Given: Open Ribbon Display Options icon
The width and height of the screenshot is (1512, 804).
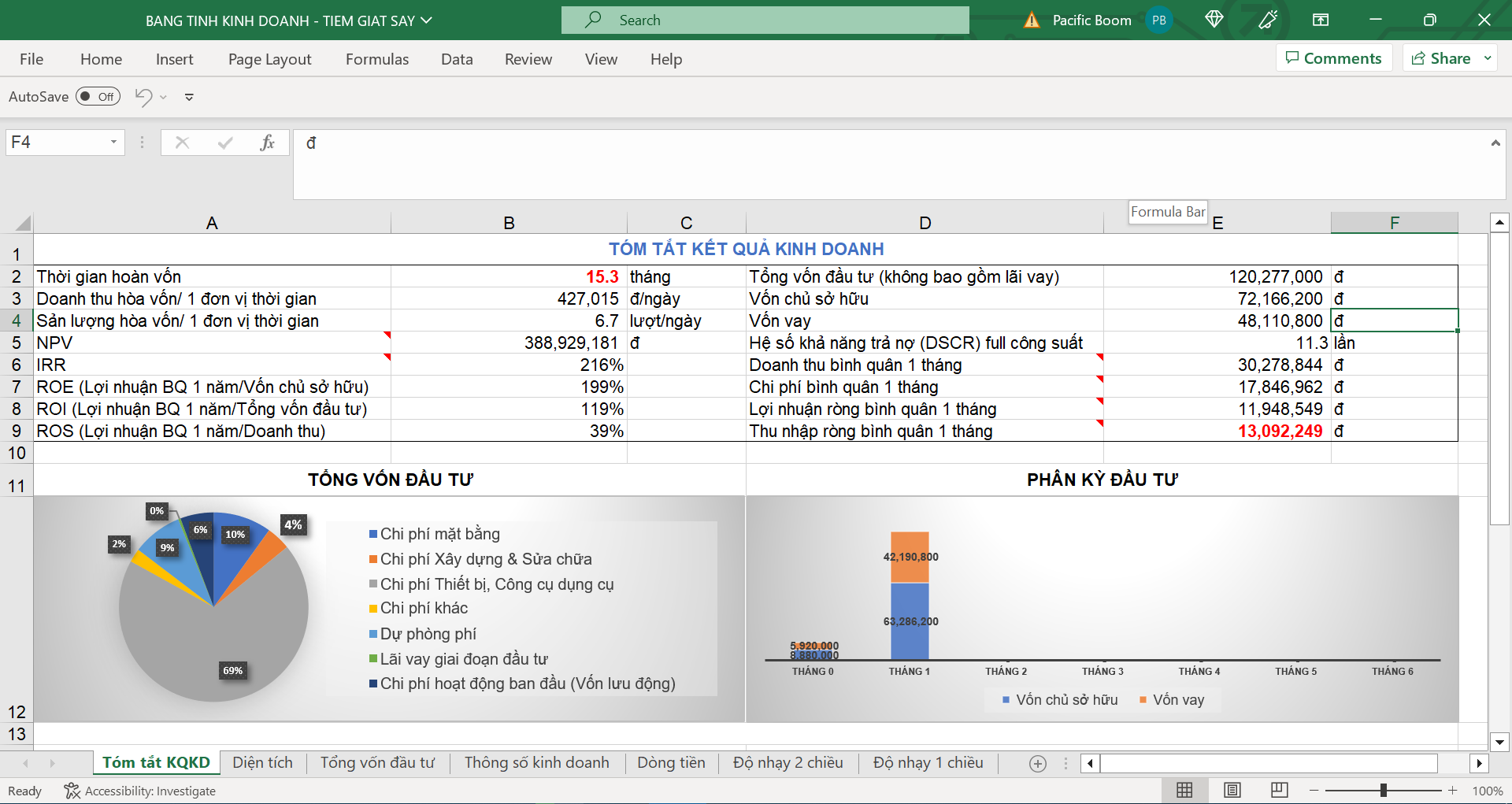Looking at the screenshot, I should pyautogui.click(x=1321, y=20).
